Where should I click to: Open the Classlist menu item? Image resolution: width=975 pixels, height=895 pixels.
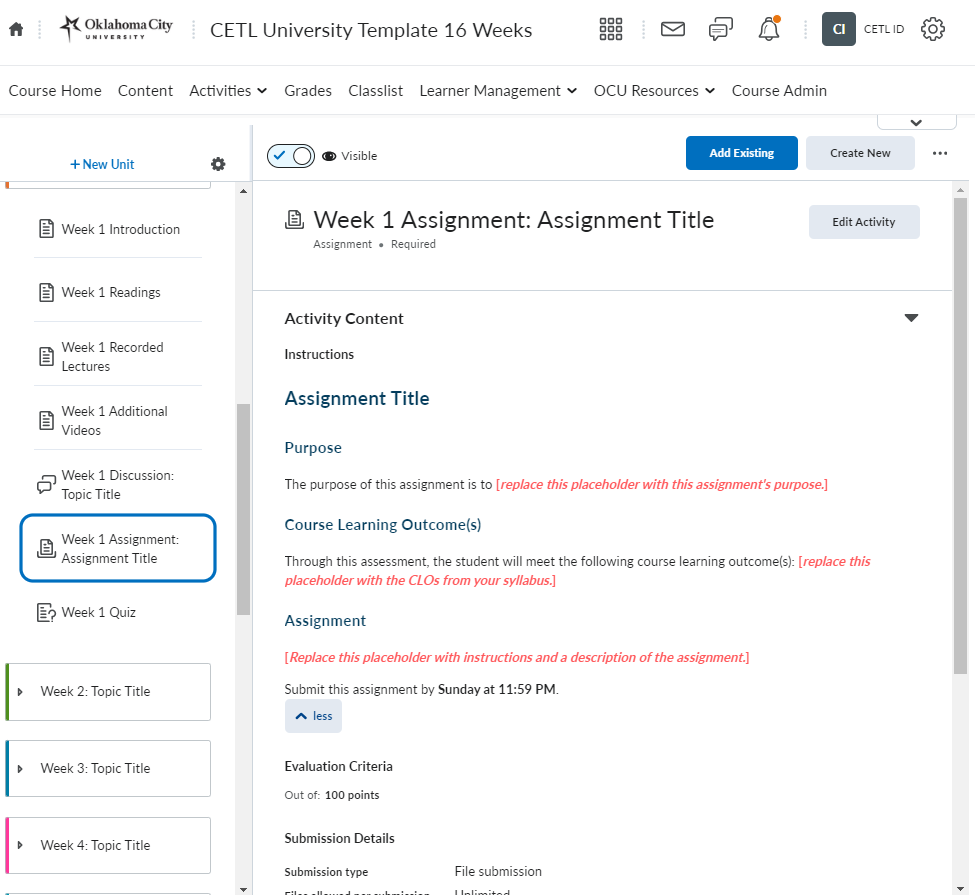pos(375,91)
